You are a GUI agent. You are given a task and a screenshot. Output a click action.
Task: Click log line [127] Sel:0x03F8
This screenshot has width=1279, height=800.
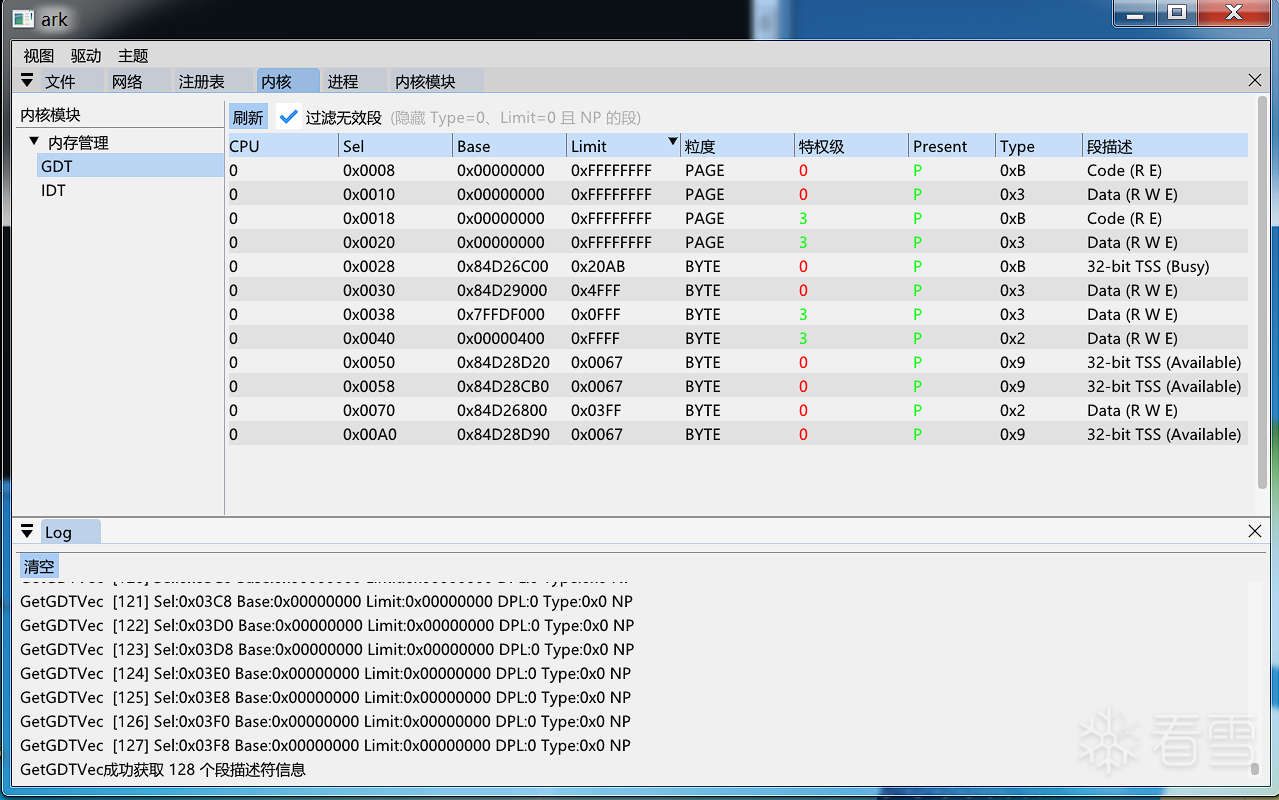point(325,745)
